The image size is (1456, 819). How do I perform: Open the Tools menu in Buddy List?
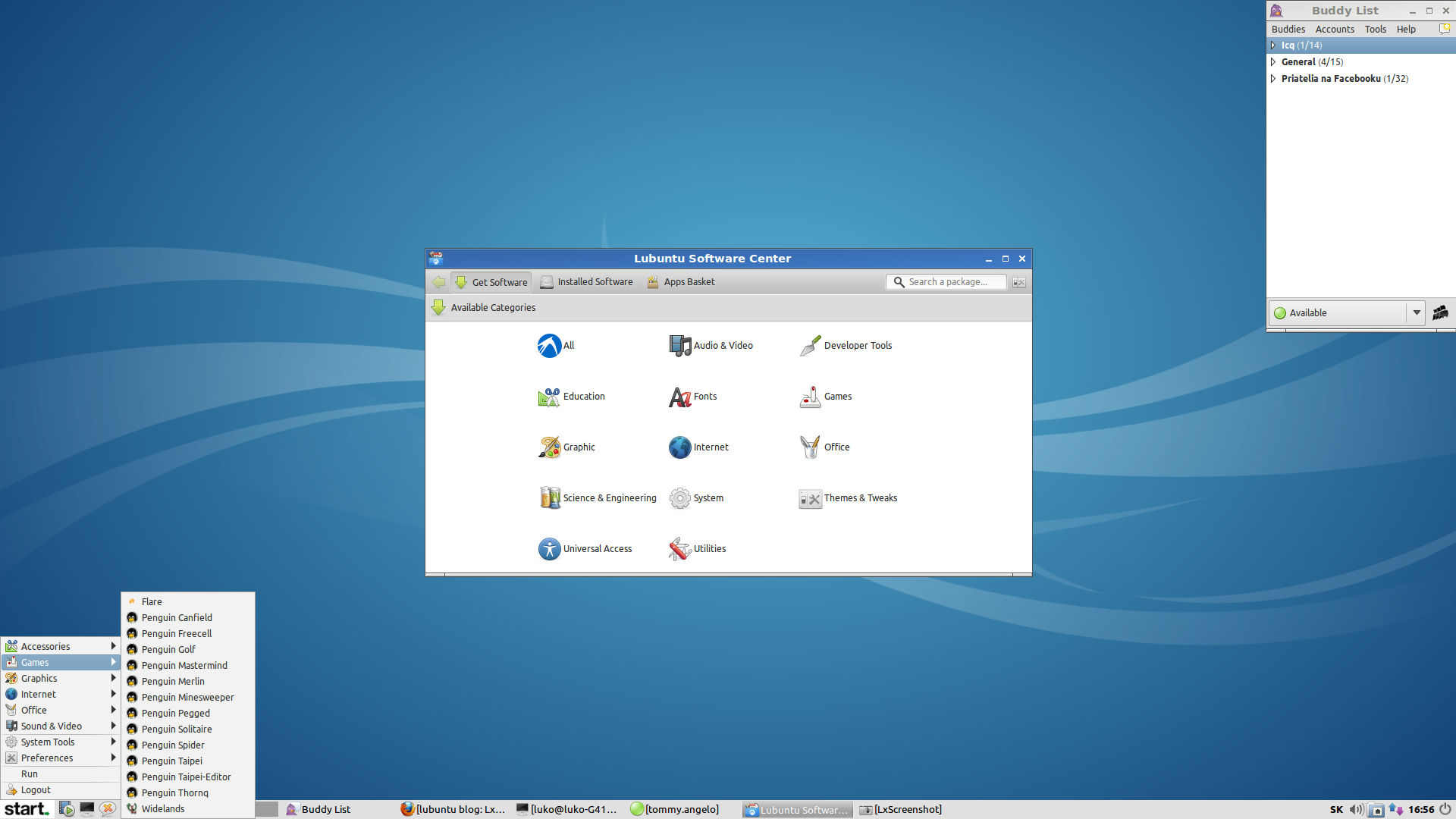[x=1375, y=30]
